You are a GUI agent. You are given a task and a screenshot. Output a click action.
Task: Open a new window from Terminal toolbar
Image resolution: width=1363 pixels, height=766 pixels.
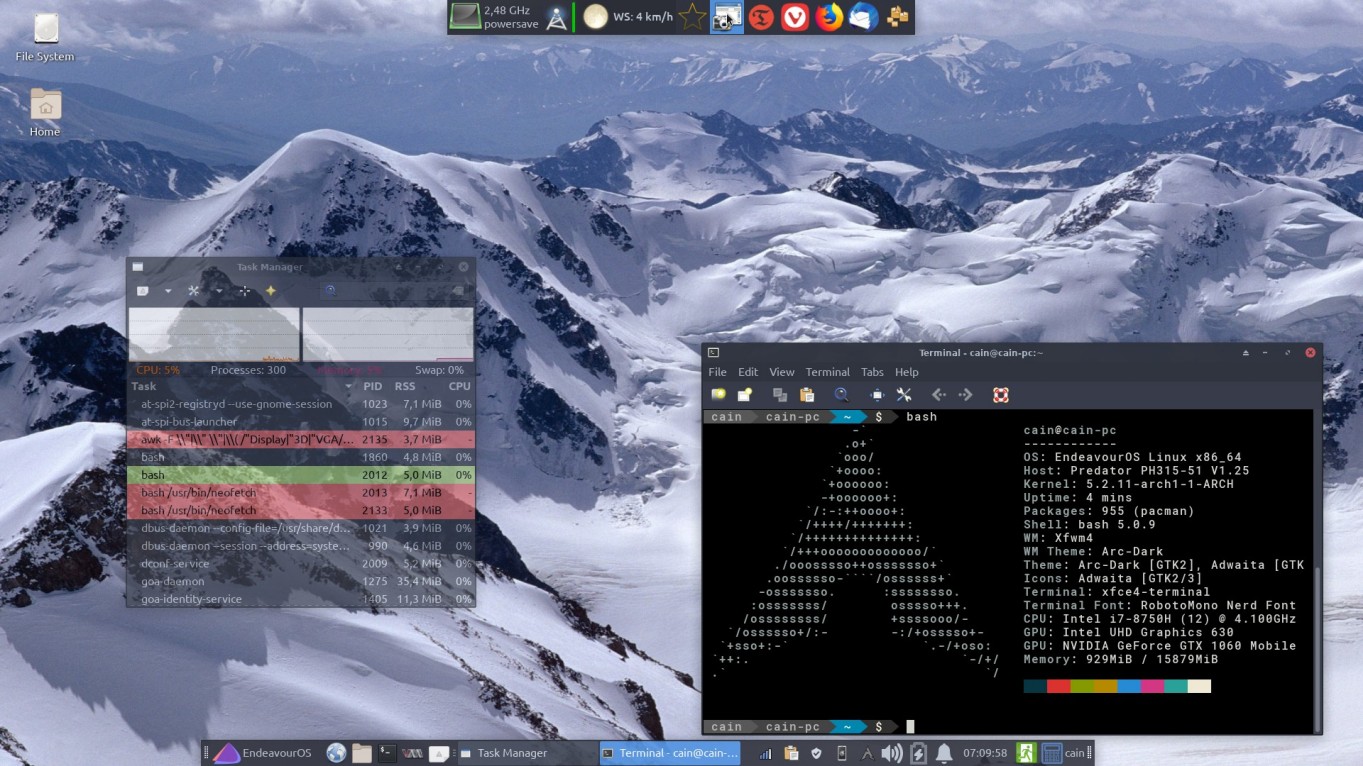point(744,395)
